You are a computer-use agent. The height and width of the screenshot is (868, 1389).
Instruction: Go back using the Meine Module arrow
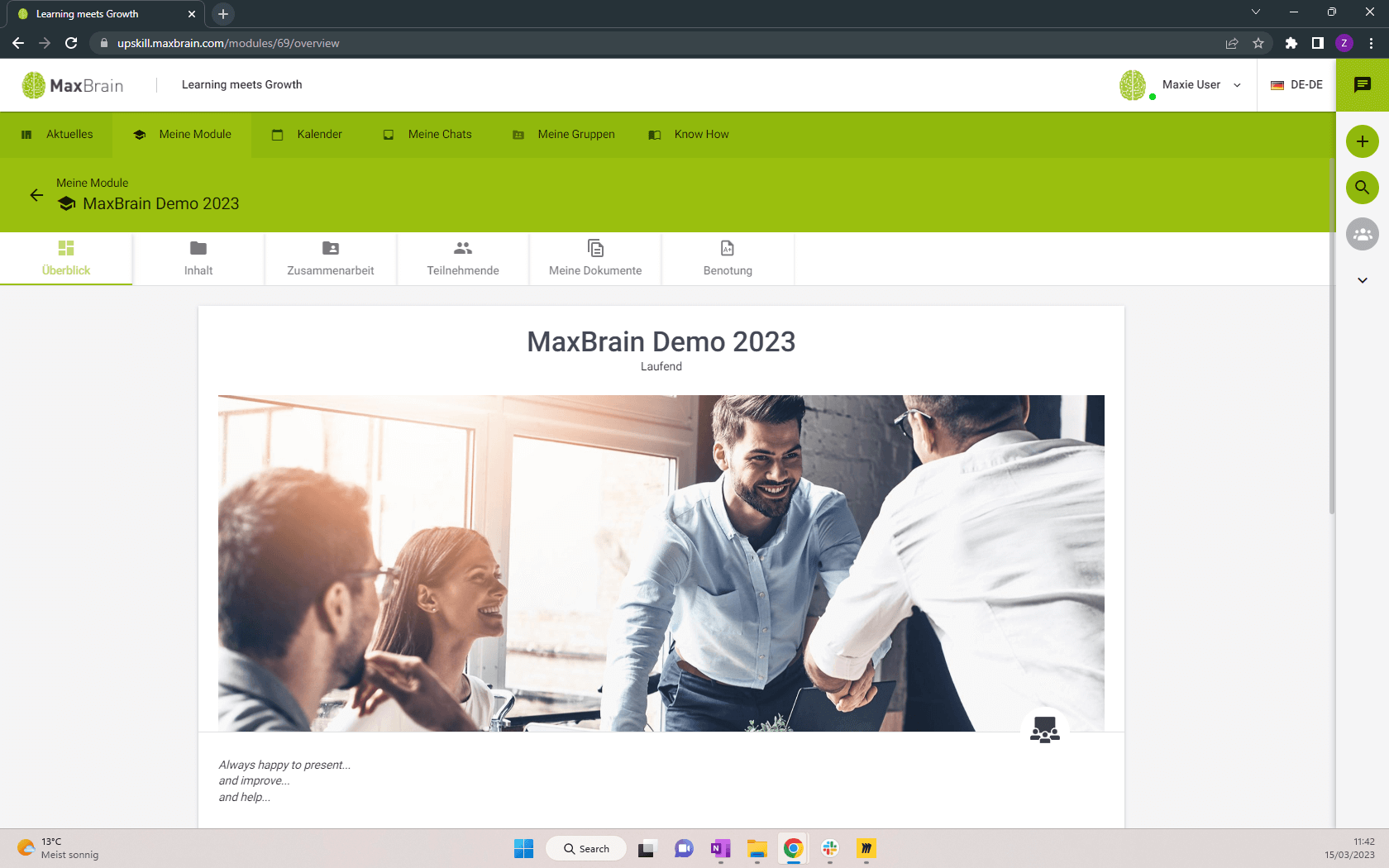36,195
